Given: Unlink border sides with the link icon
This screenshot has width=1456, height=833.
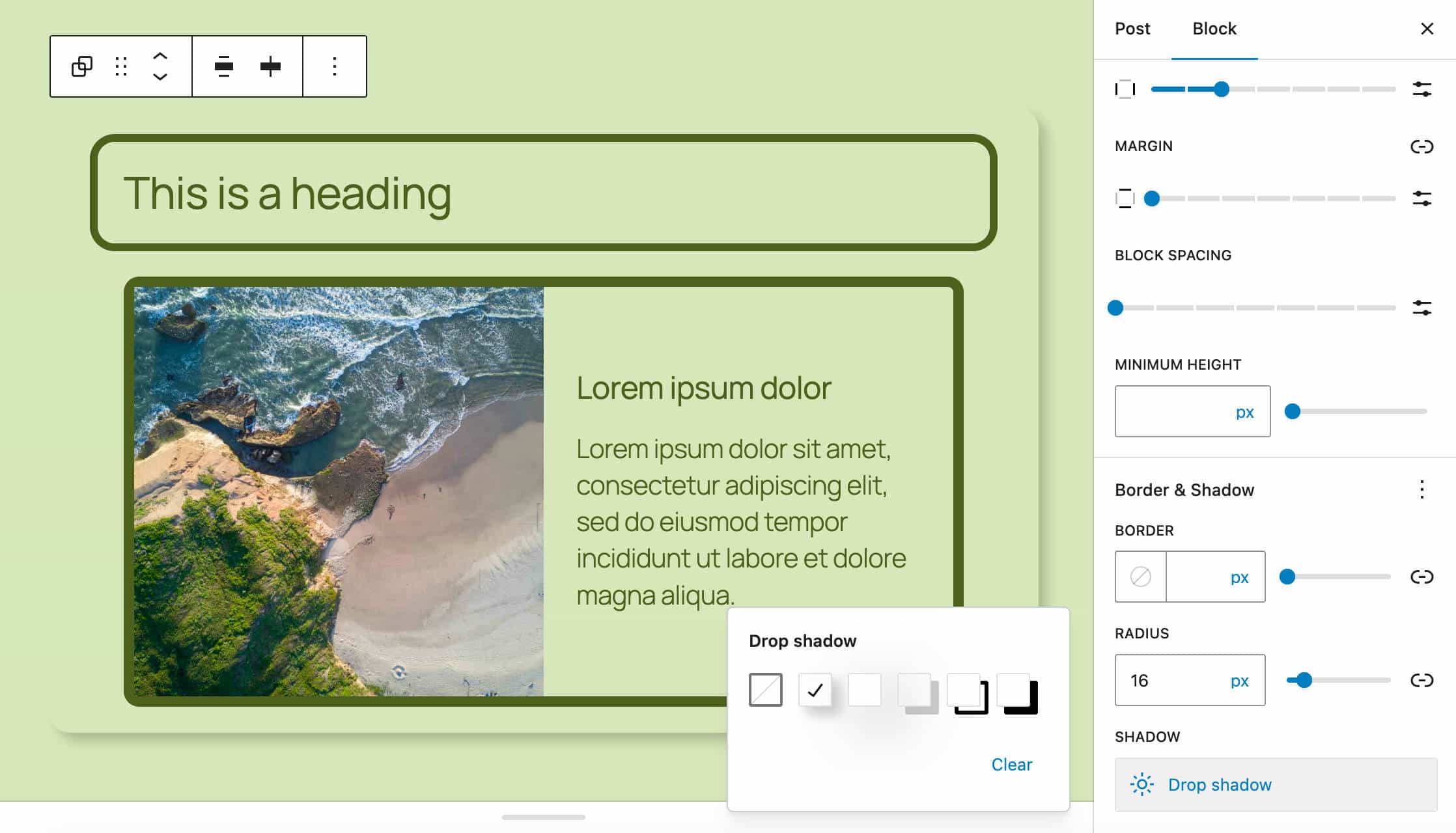Looking at the screenshot, I should click(1421, 577).
